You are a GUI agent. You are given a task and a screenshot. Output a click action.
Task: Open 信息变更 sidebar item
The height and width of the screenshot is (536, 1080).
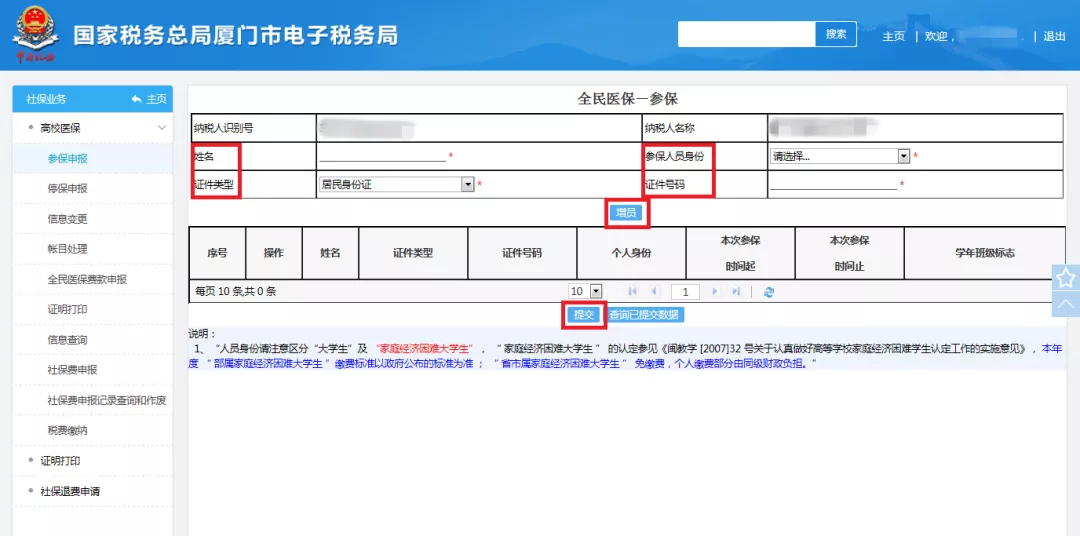tap(68, 219)
